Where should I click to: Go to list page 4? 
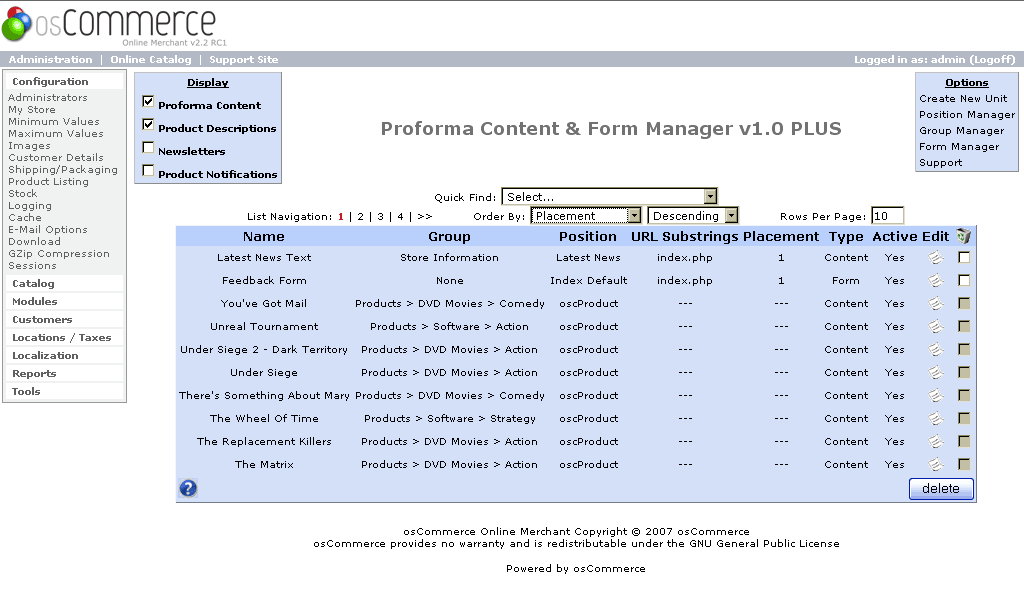(400, 216)
